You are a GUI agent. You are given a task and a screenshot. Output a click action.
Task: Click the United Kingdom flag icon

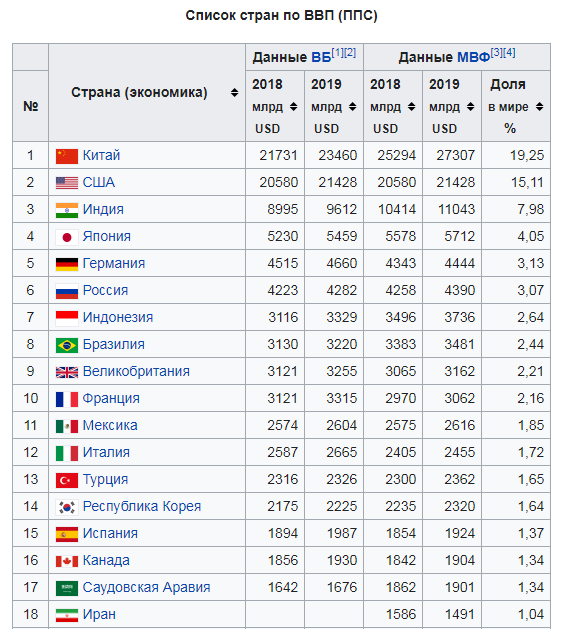(x=67, y=372)
